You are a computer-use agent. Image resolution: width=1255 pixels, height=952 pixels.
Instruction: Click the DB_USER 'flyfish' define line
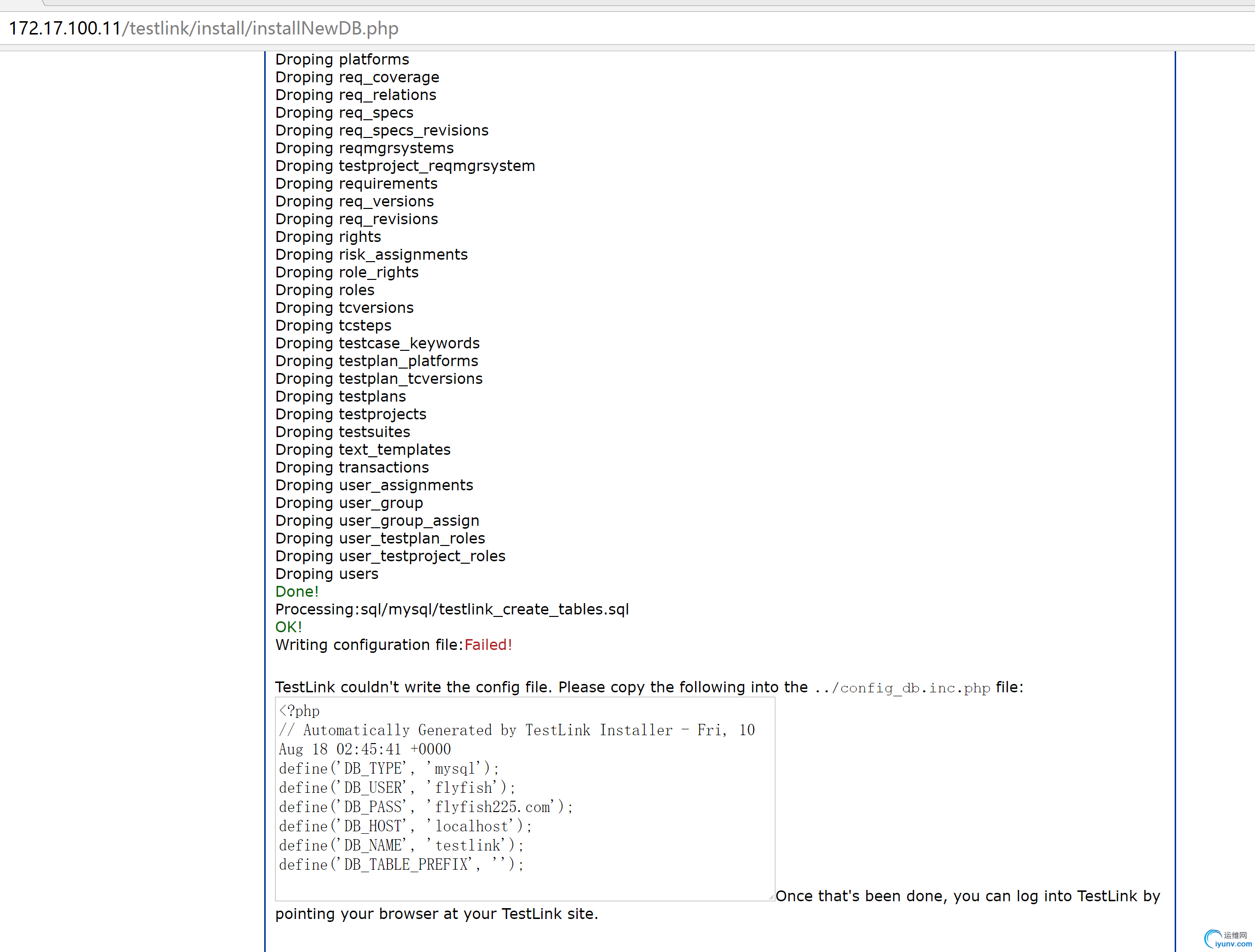pos(397,788)
